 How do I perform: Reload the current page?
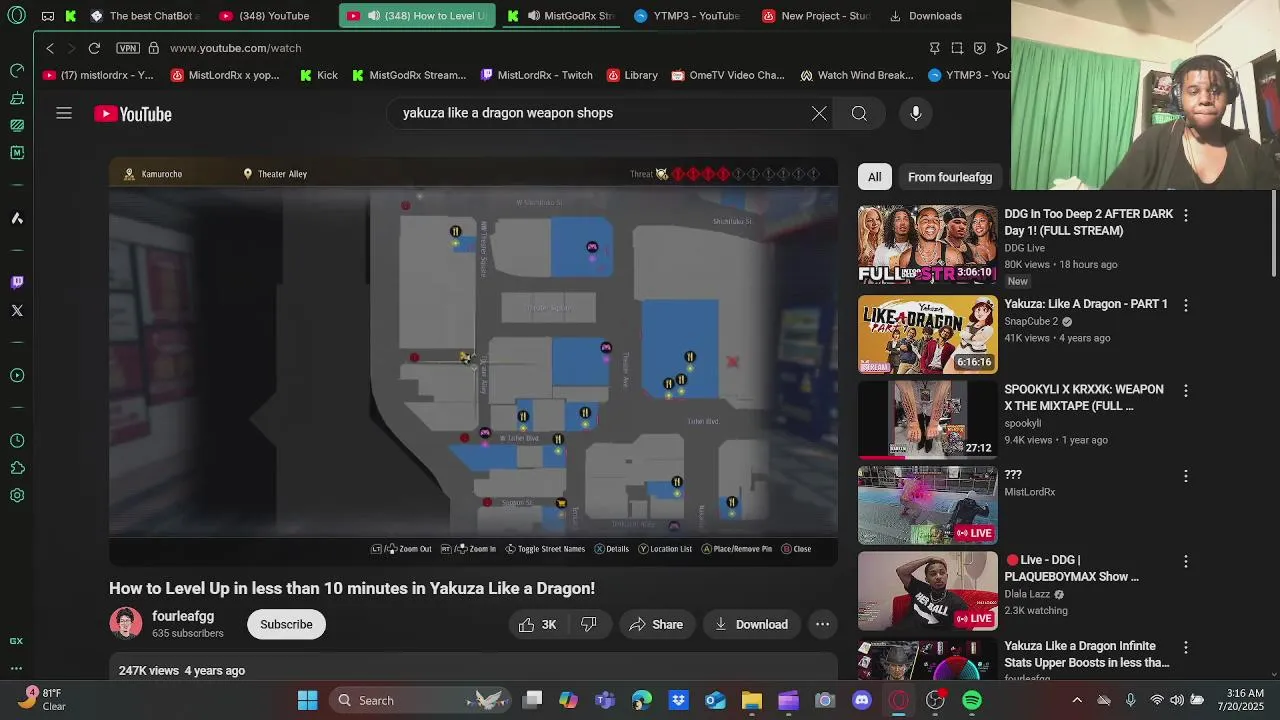(94, 48)
